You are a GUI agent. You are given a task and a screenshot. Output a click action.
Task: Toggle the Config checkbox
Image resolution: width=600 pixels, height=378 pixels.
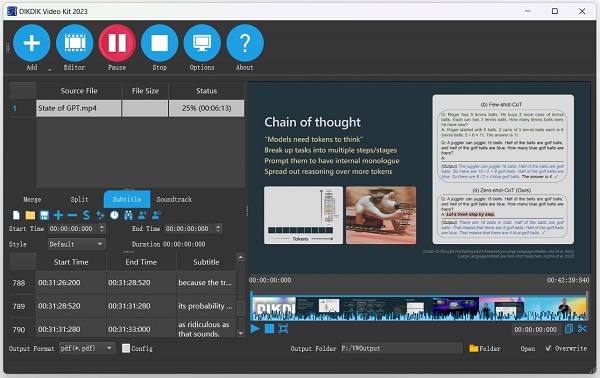pos(126,349)
